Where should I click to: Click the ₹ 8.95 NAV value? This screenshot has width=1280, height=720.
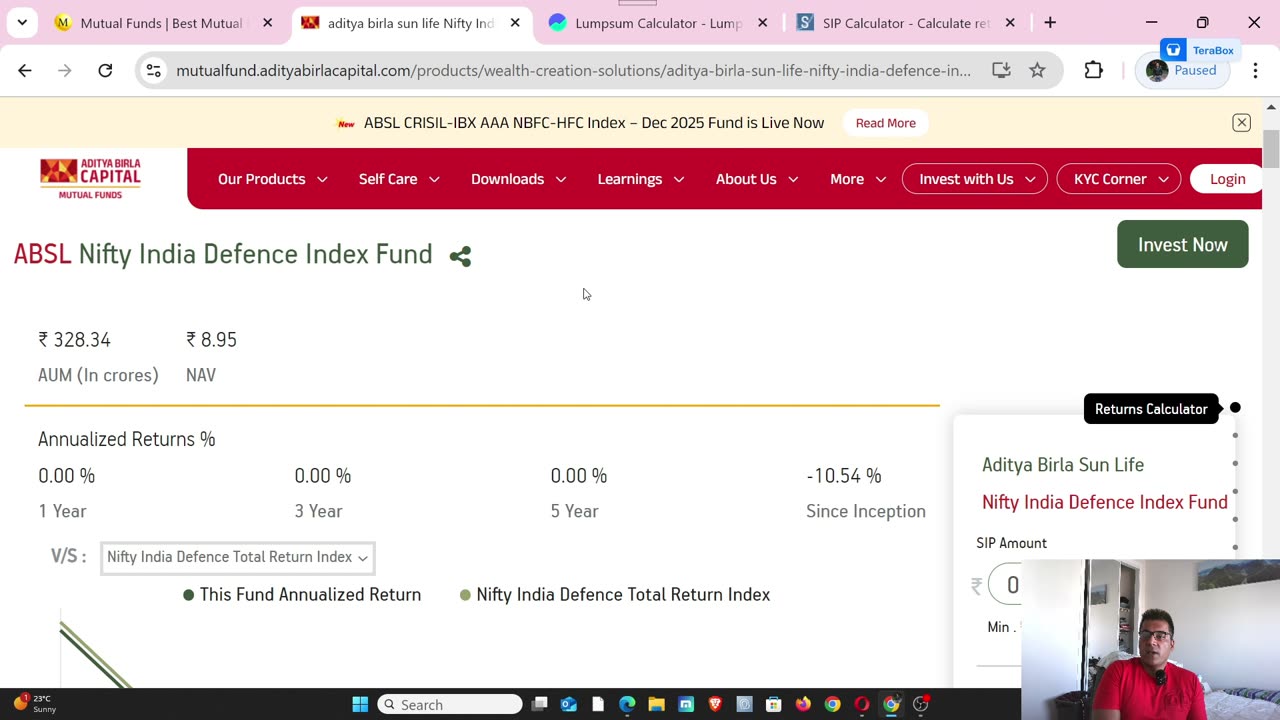(211, 340)
